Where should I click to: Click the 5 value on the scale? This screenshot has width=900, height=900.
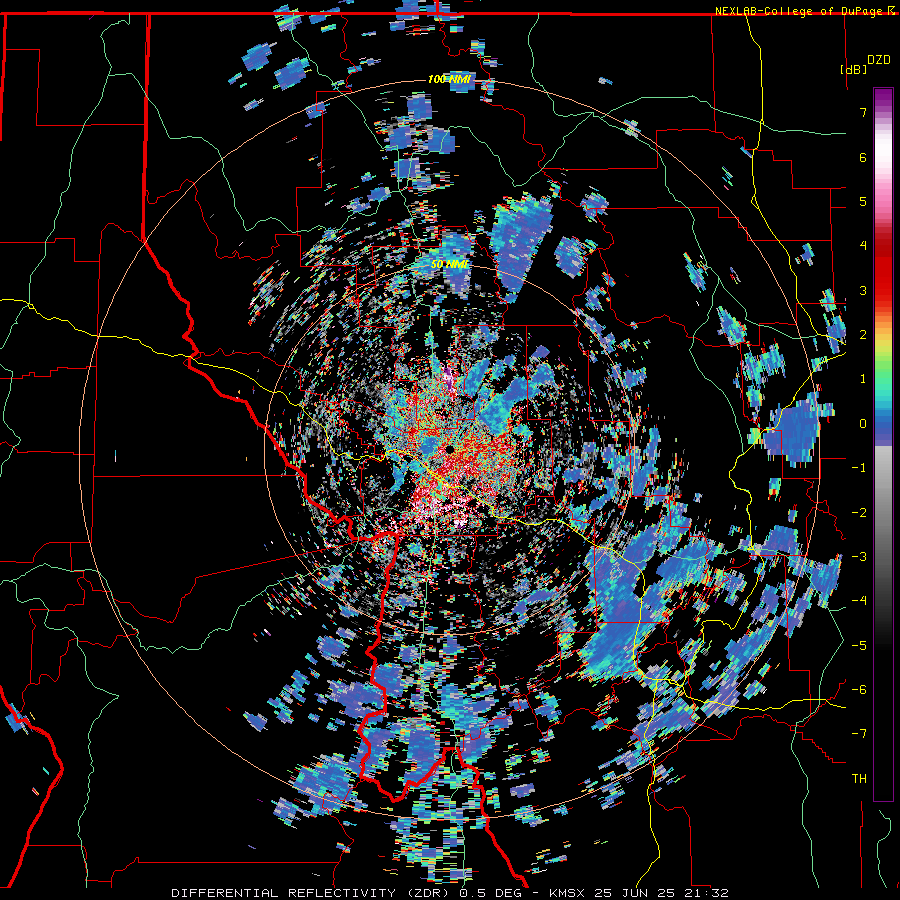[x=863, y=201]
